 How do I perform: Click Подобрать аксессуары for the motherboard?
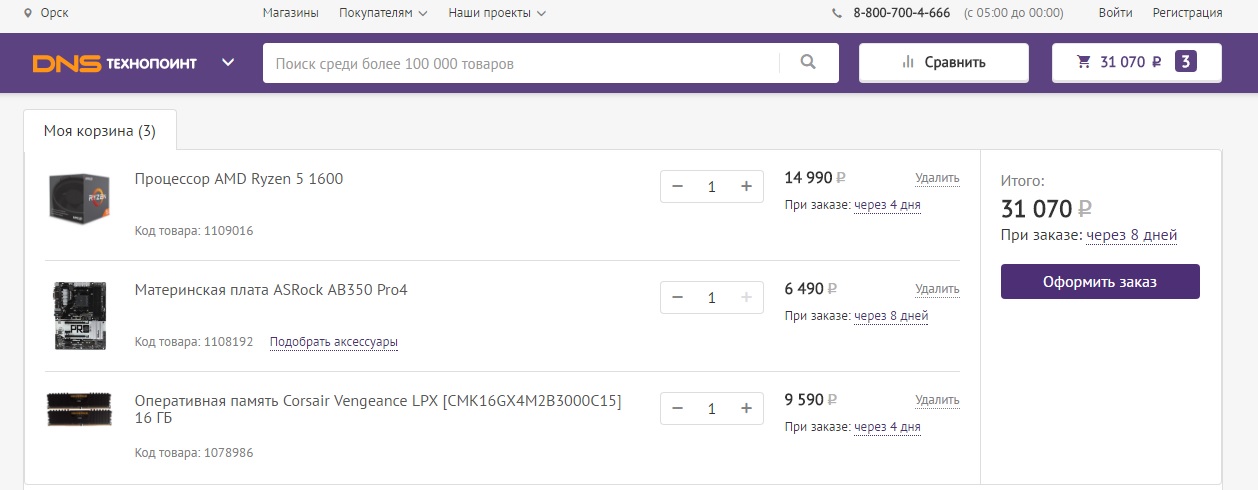coord(333,342)
